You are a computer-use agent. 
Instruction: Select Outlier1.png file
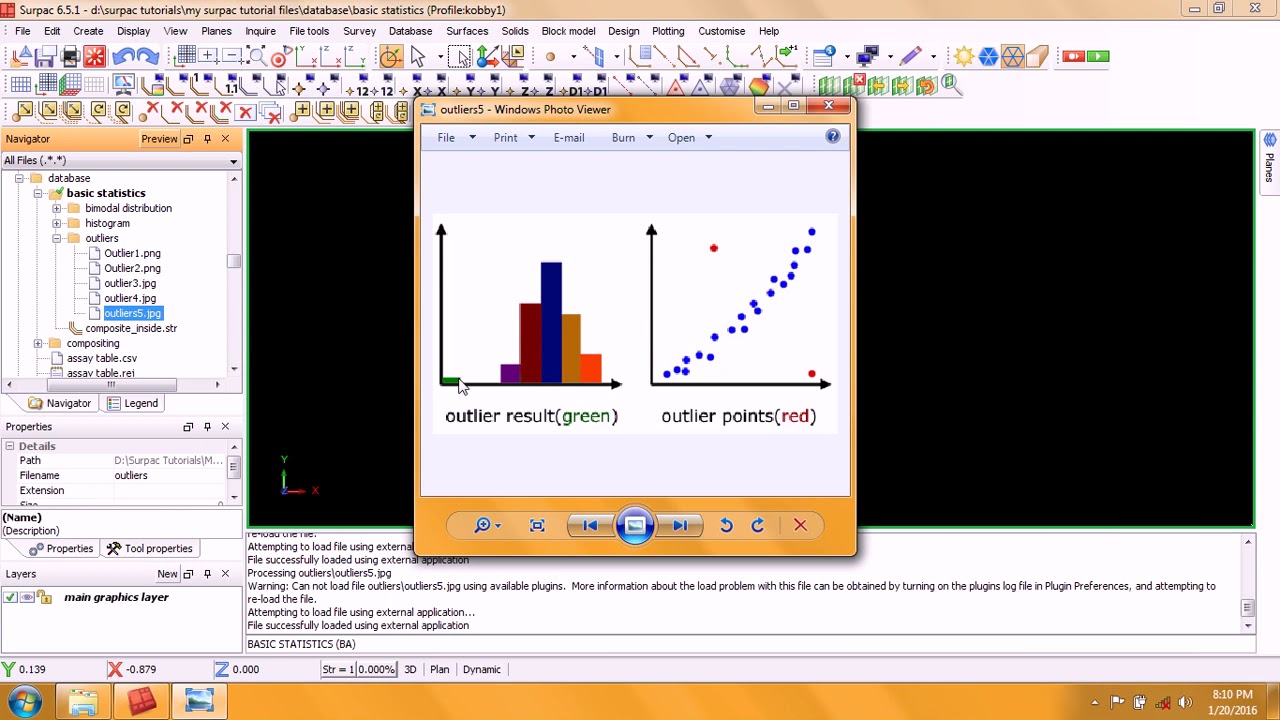click(132, 253)
